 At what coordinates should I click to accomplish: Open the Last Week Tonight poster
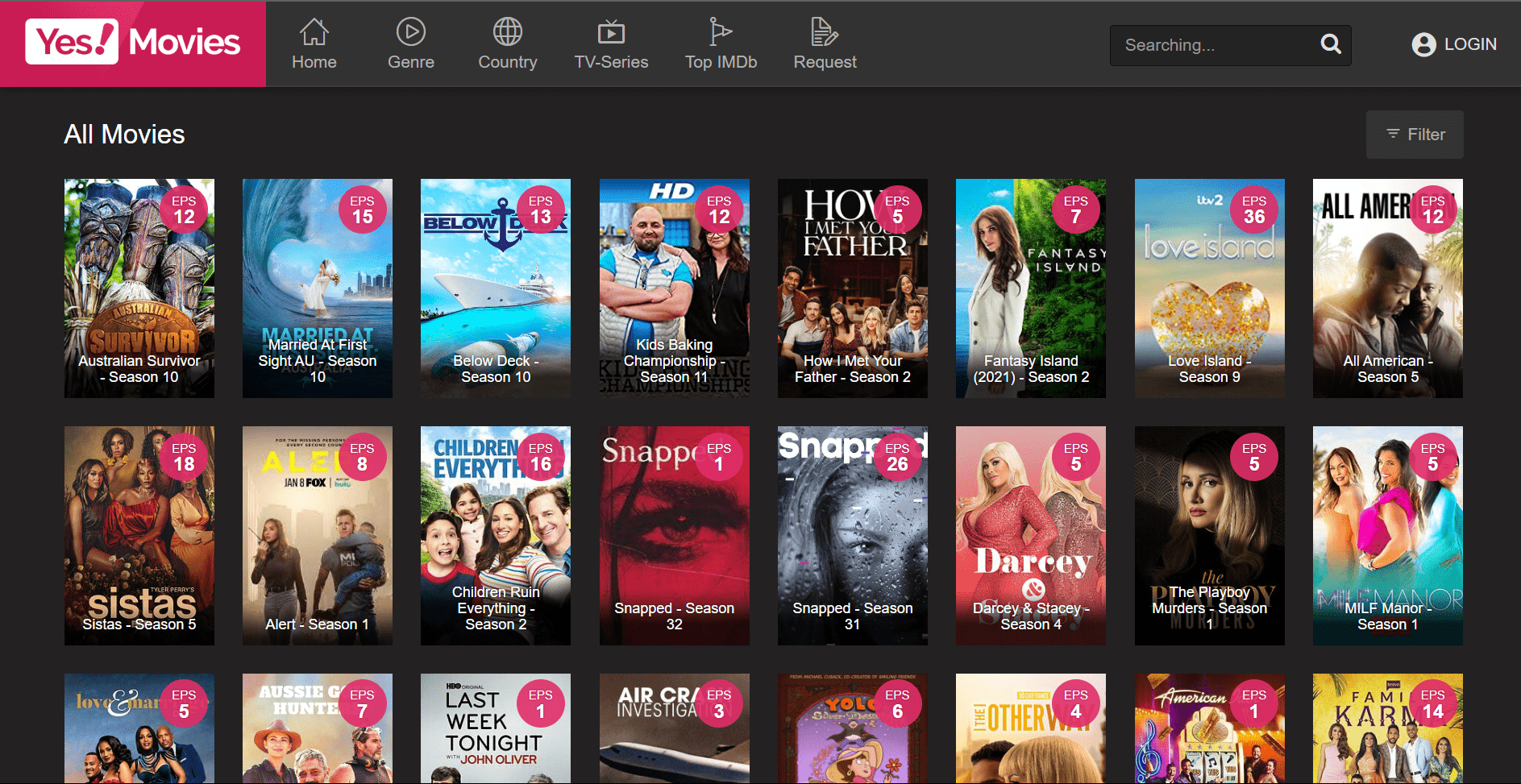click(496, 728)
